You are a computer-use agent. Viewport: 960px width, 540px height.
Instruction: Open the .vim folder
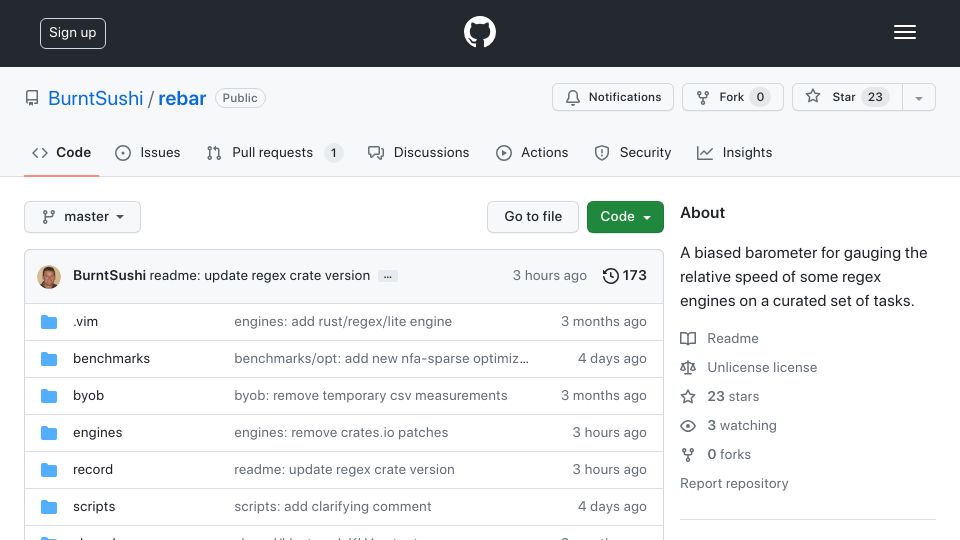[86, 321]
